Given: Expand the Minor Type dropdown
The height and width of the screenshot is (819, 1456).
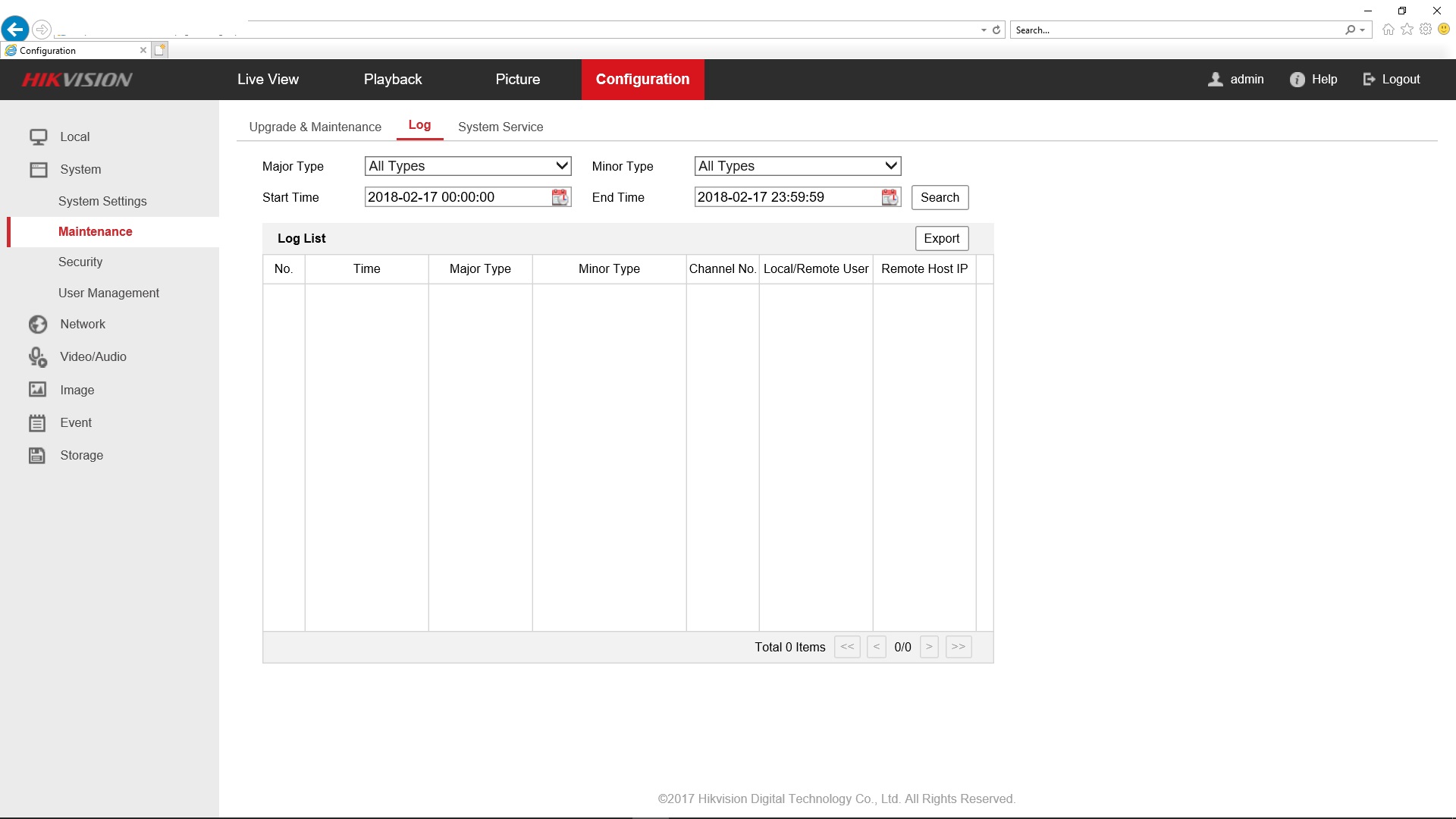Looking at the screenshot, I should [798, 166].
